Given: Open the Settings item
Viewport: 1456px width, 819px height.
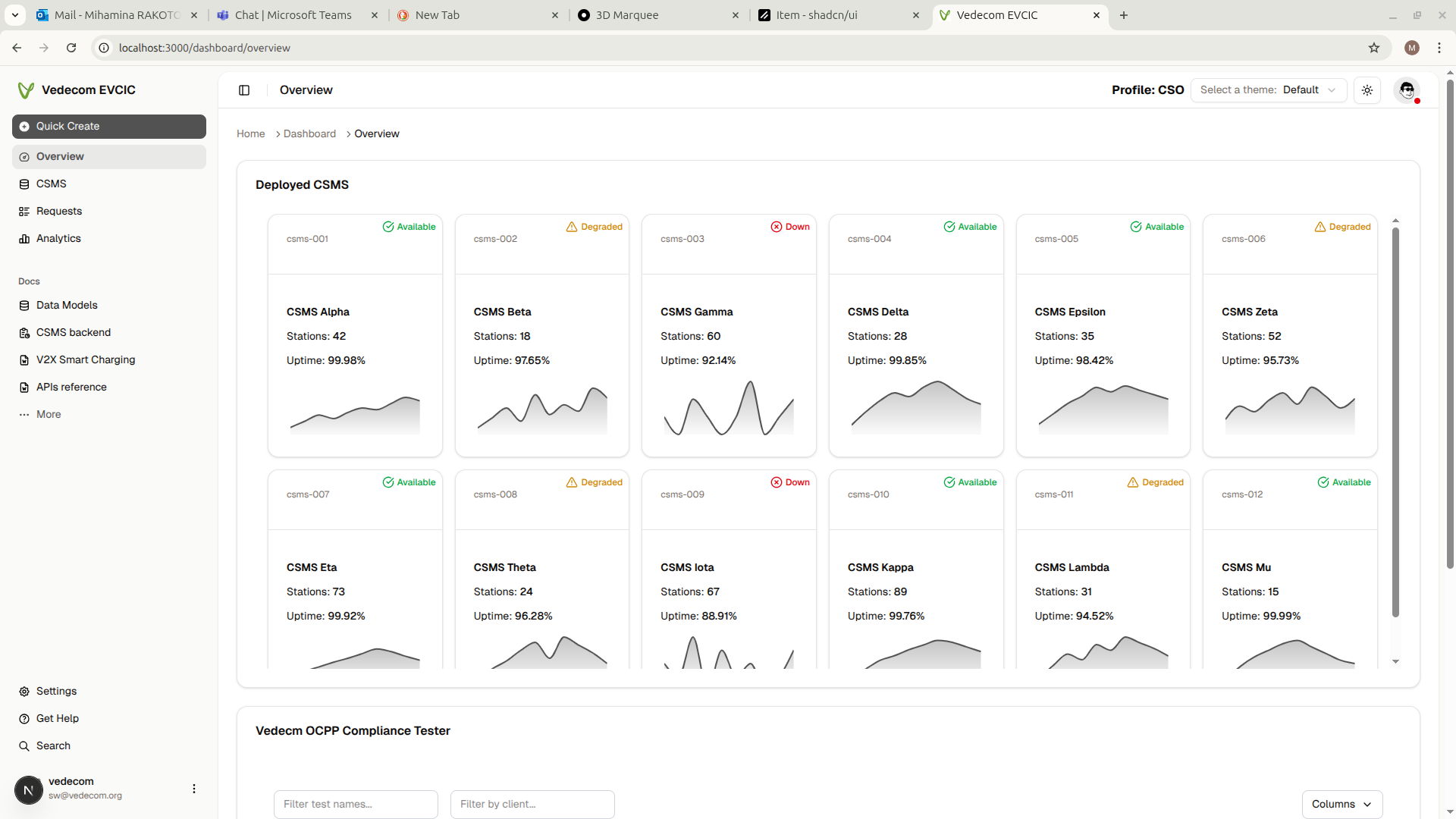Looking at the screenshot, I should pos(56,692).
